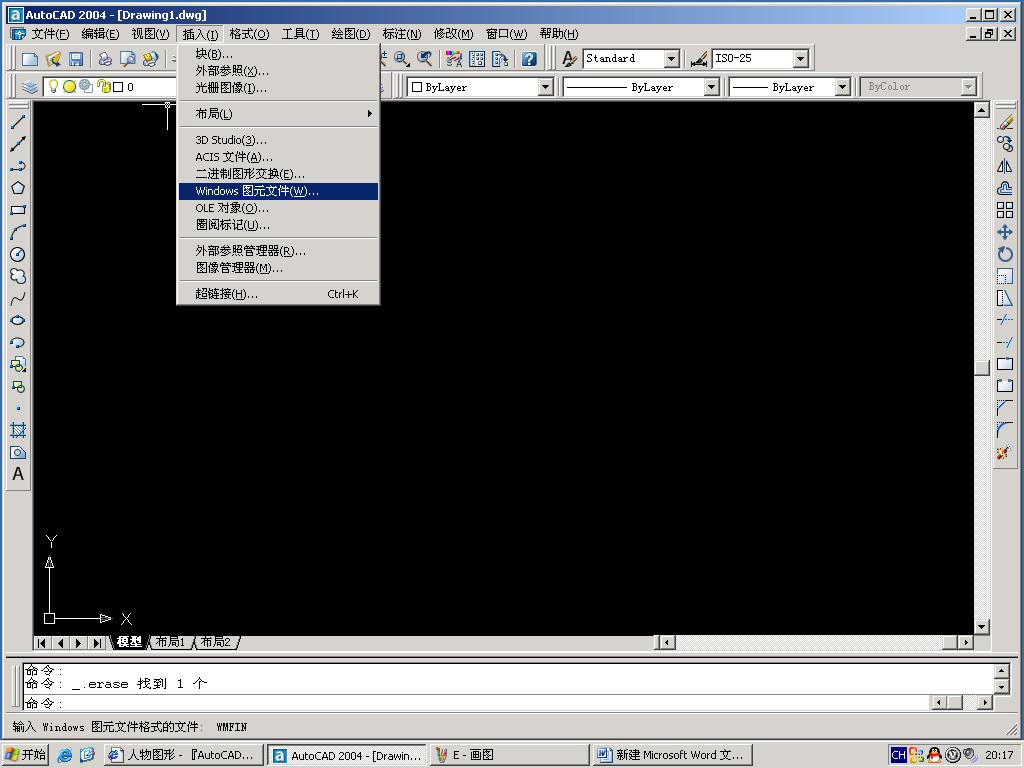Image resolution: width=1024 pixels, height=768 pixels.
Task: Open the Help question mark icon
Action: 529,59
